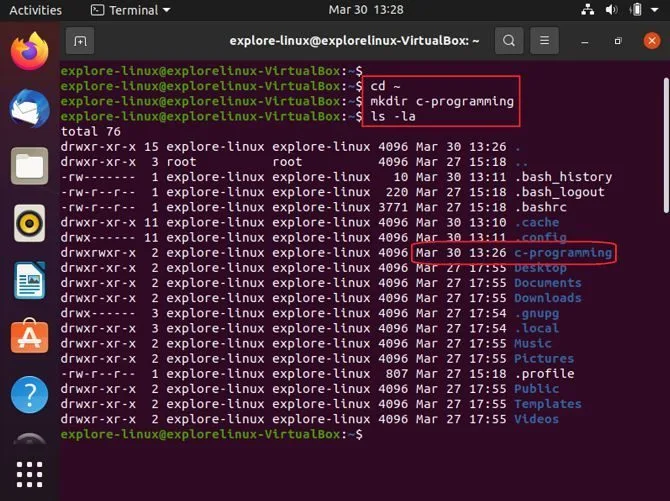Open the clock showing Mar 30 13:28
This screenshot has width=670, height=501.
[x=366, y=10]
